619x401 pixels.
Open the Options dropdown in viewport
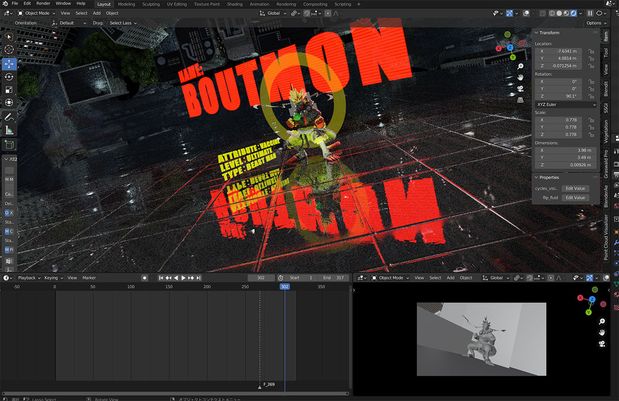pos(595,23)
